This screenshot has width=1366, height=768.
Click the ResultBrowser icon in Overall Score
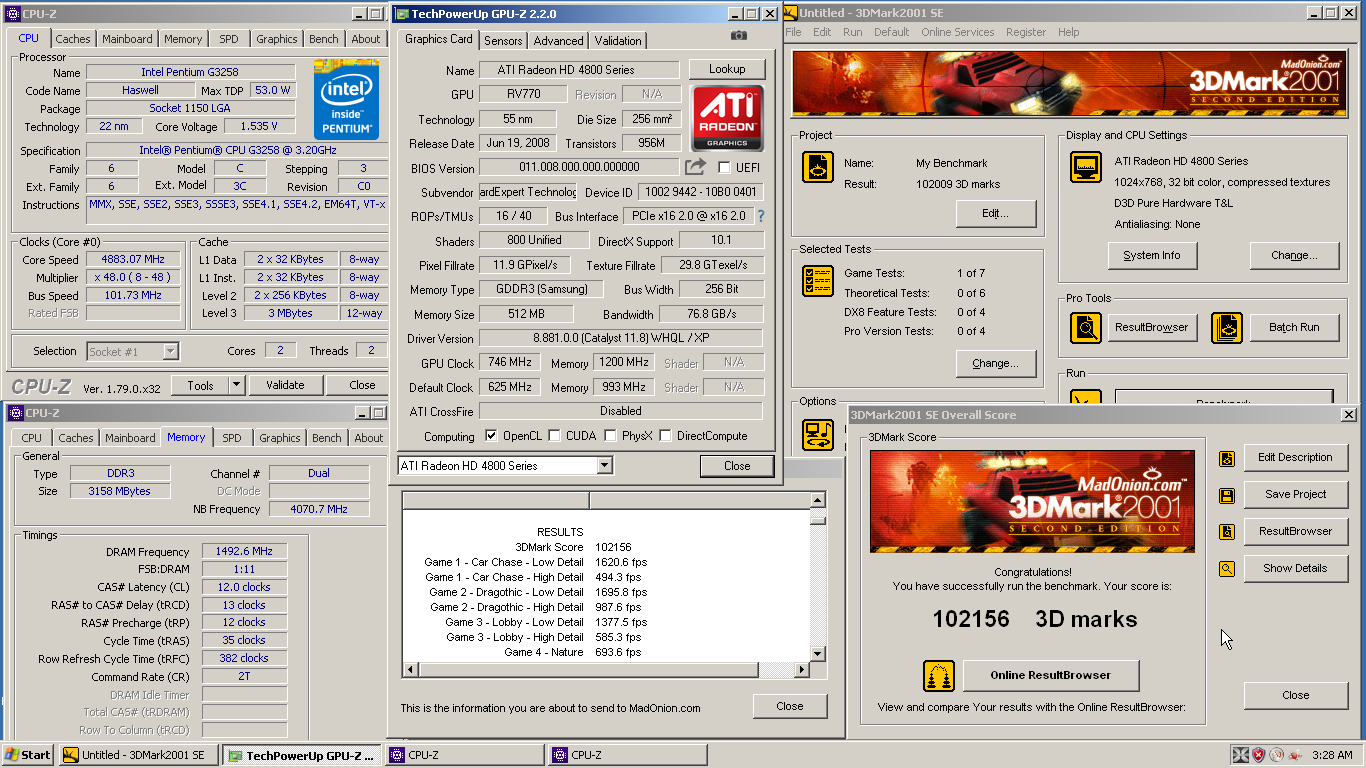[x=1227, y=532]
